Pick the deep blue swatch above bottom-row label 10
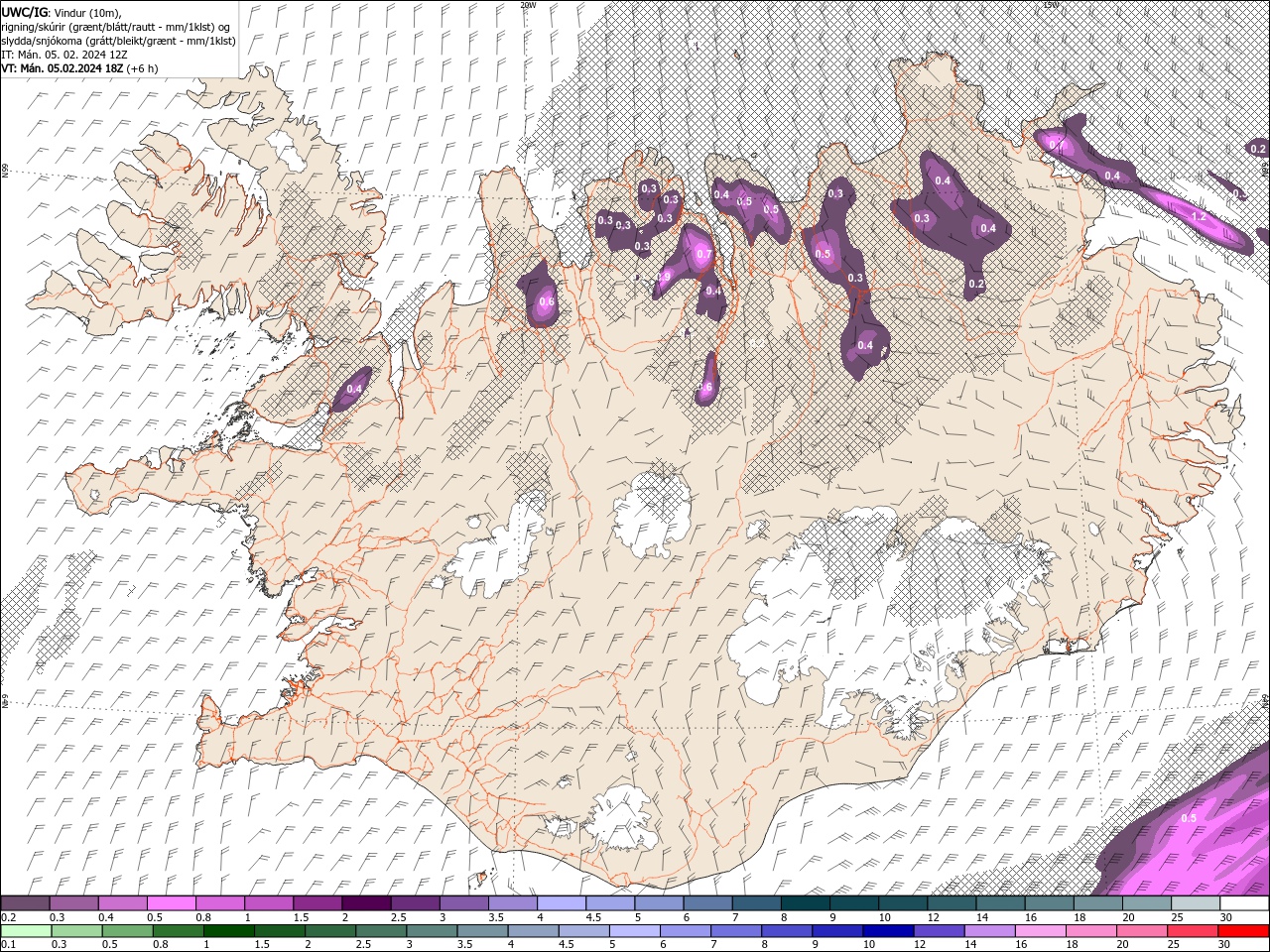 point(886,931)
